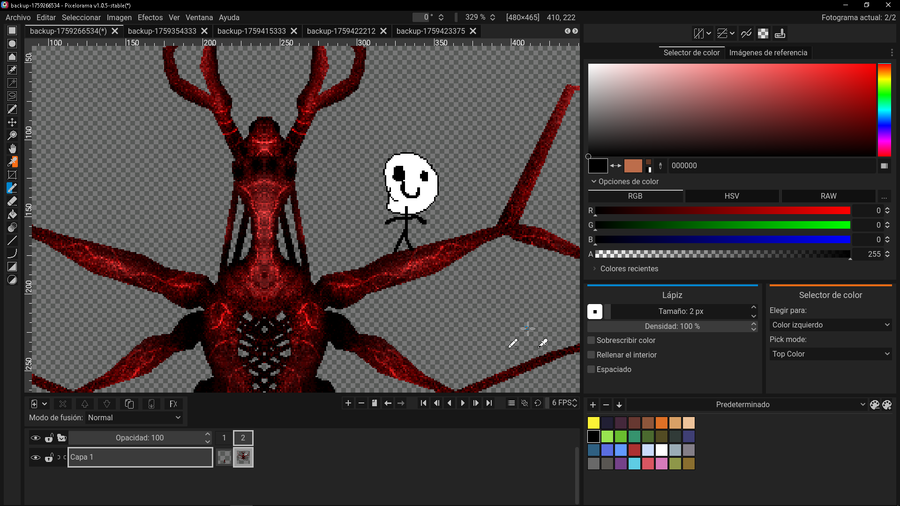The height and width of the screenshot is (506, 900).
Task: Enable the Espaciado checkbox
Action: click(x=591, y=369)
